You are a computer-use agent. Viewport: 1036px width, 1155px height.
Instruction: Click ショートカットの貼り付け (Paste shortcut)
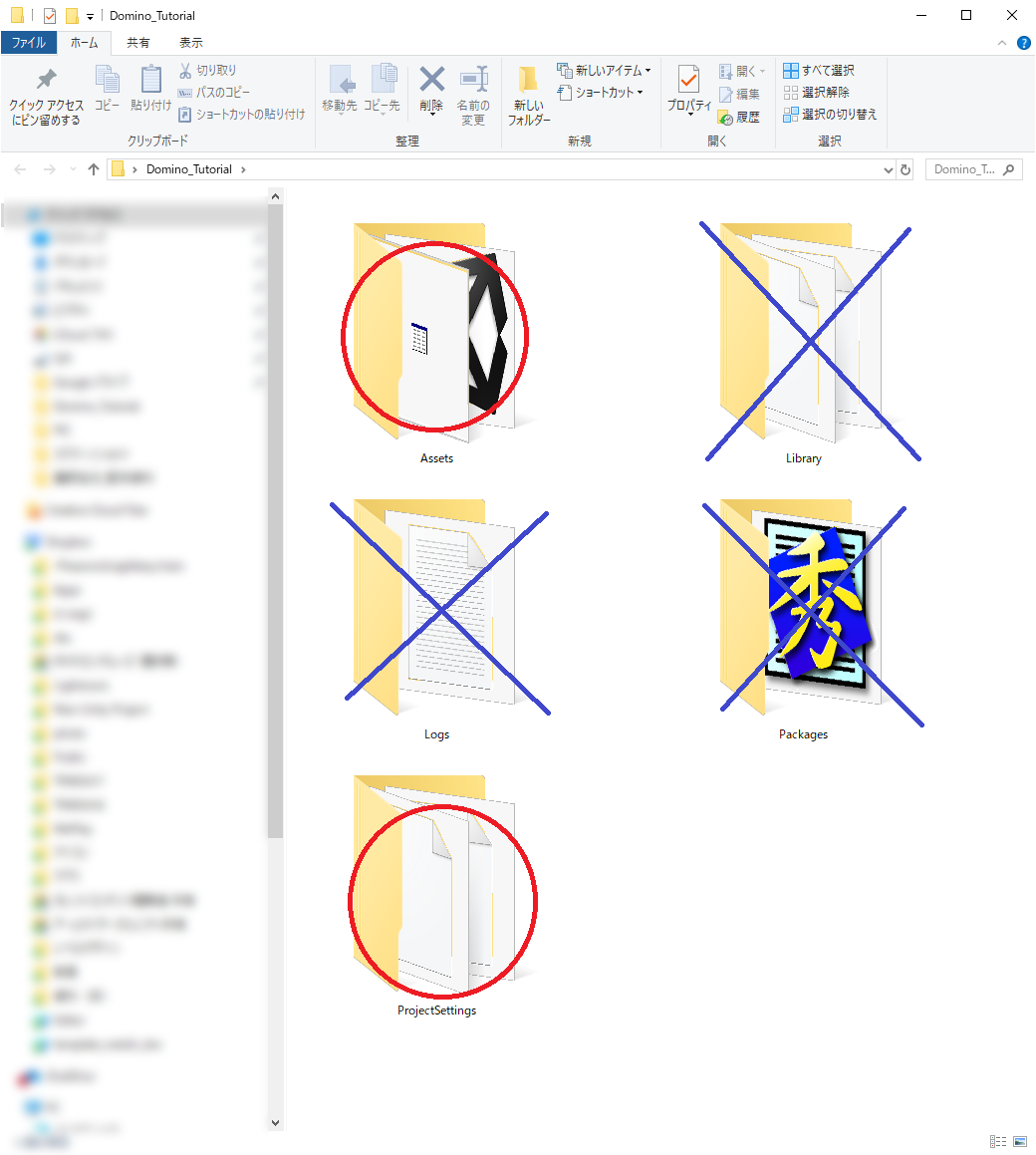(242, 115)
